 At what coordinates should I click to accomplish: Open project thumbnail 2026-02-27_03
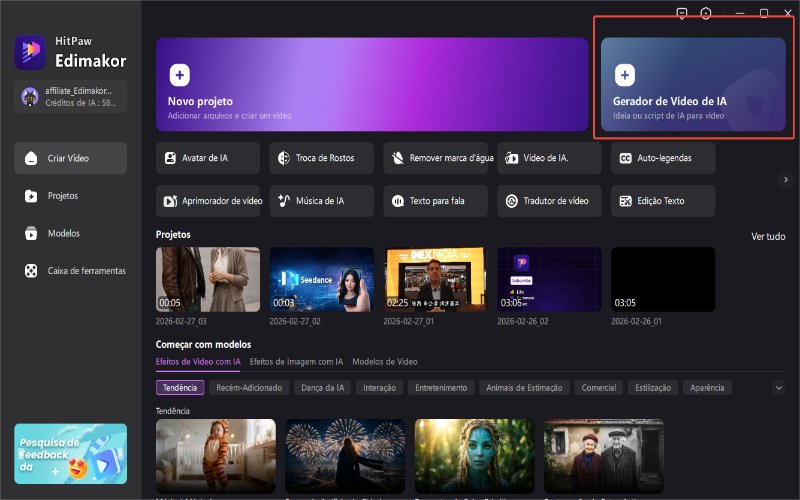(x=208, y=280)
